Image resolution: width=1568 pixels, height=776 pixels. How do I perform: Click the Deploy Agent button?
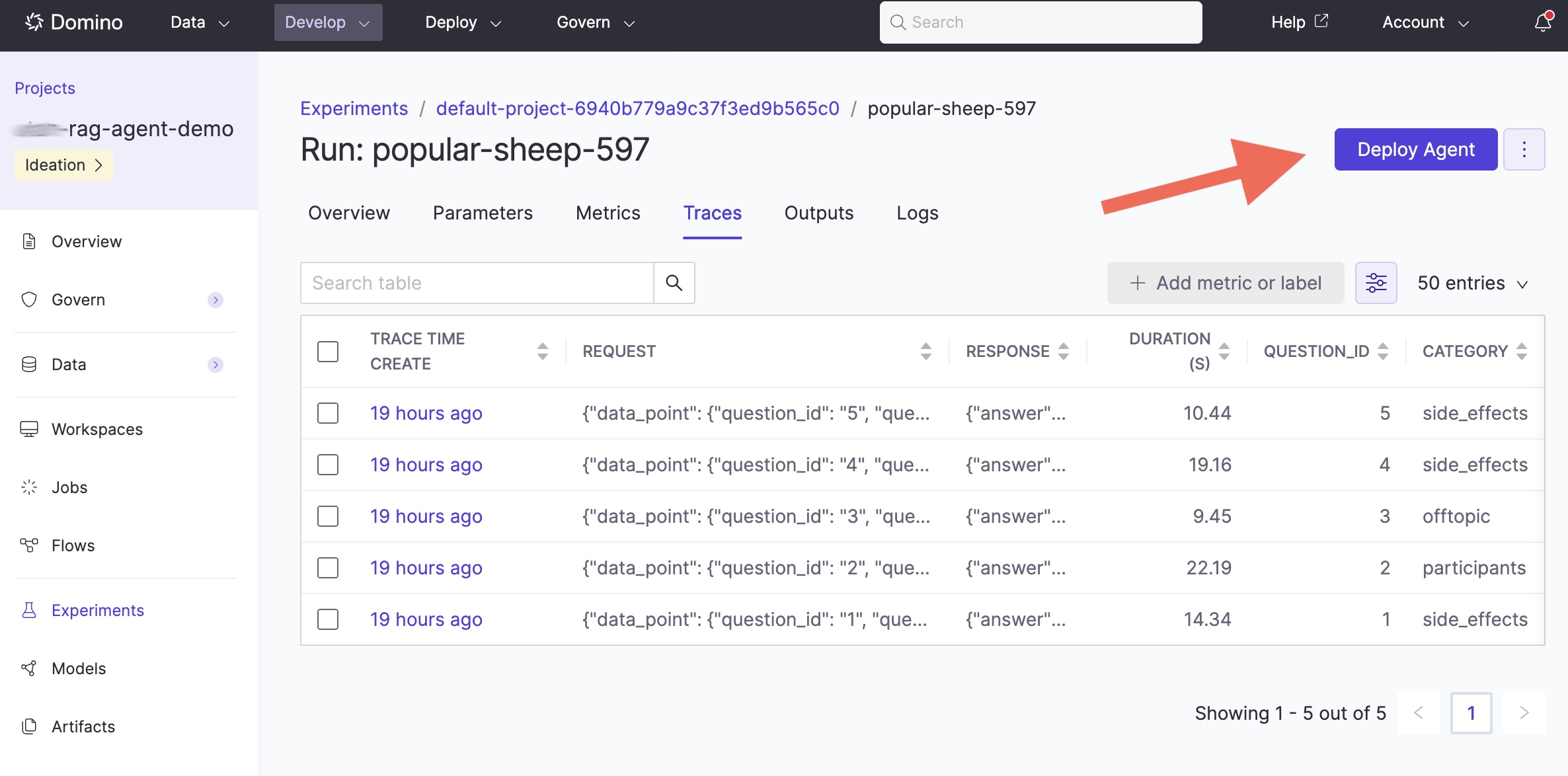pos(1415,149)
